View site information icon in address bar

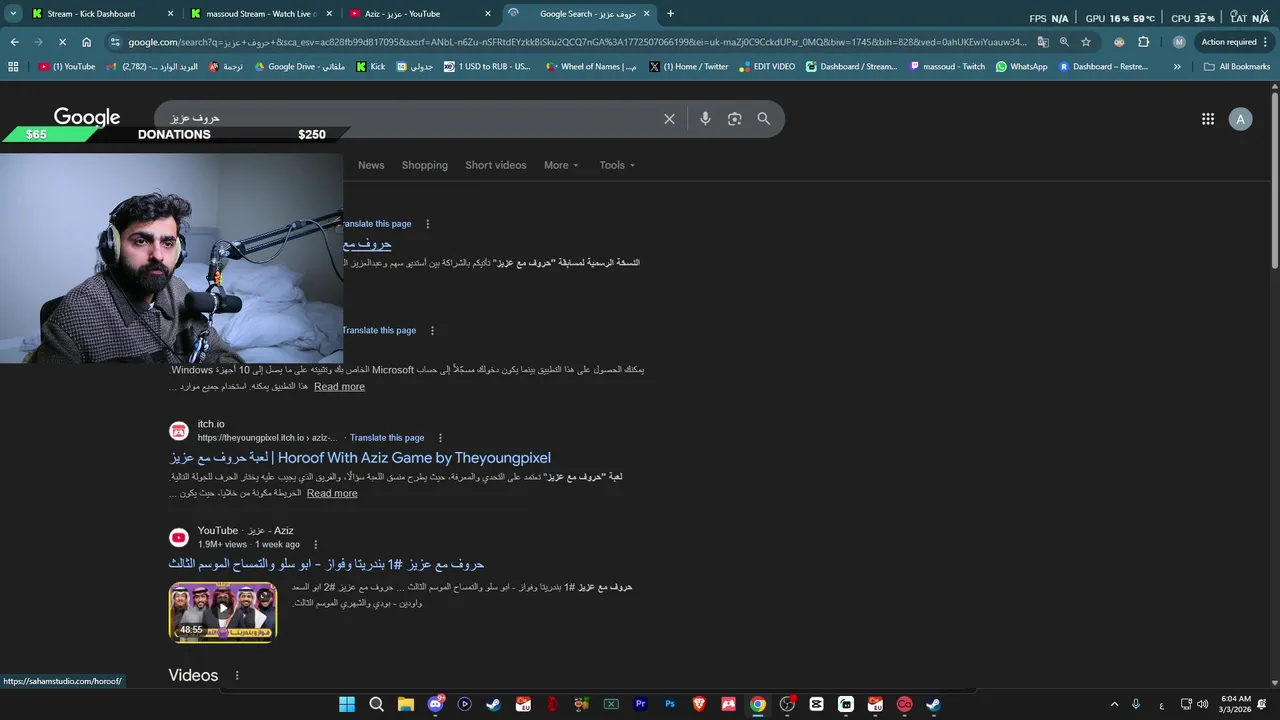click(x=116, y=42)
